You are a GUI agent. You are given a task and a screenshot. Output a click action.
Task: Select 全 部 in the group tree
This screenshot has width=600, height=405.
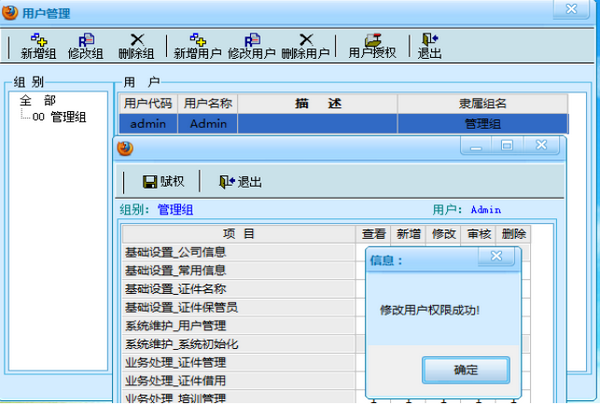[38, 101]
